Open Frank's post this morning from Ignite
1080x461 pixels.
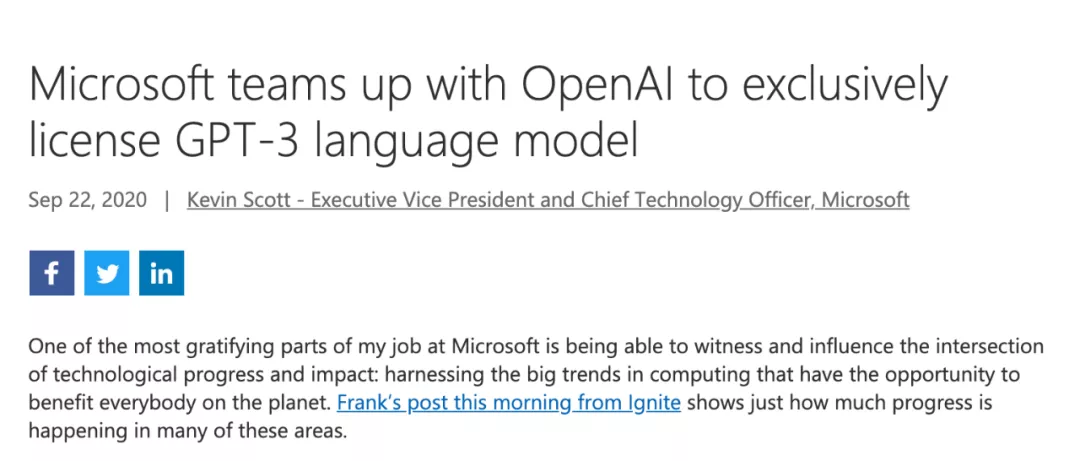tap(509, 402)
